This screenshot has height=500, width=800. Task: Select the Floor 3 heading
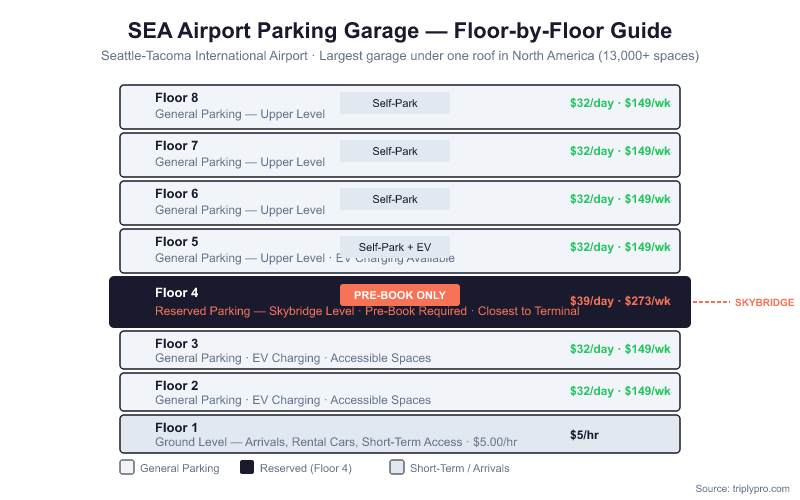(177, 343)
